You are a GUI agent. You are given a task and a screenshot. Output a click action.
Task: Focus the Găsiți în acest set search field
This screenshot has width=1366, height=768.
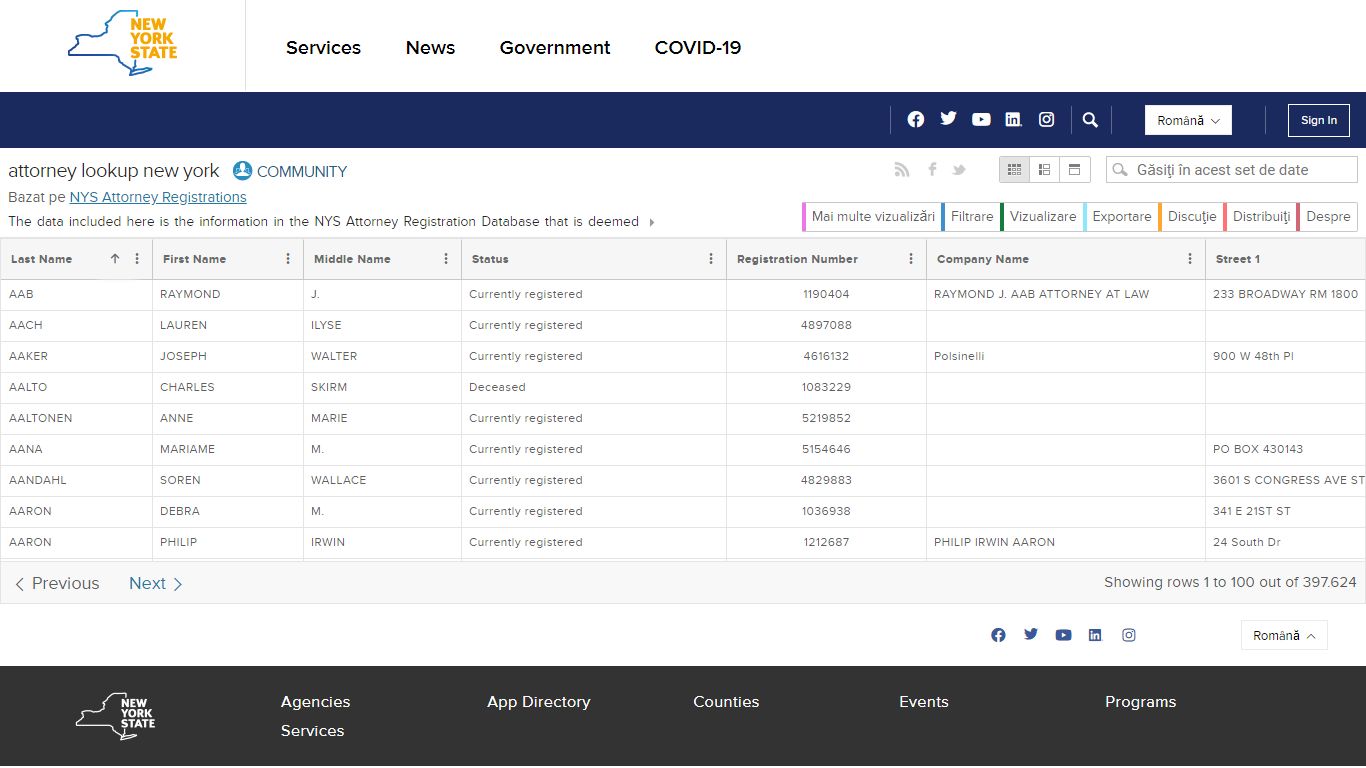pyautogui.click(x=1232, y=170)
